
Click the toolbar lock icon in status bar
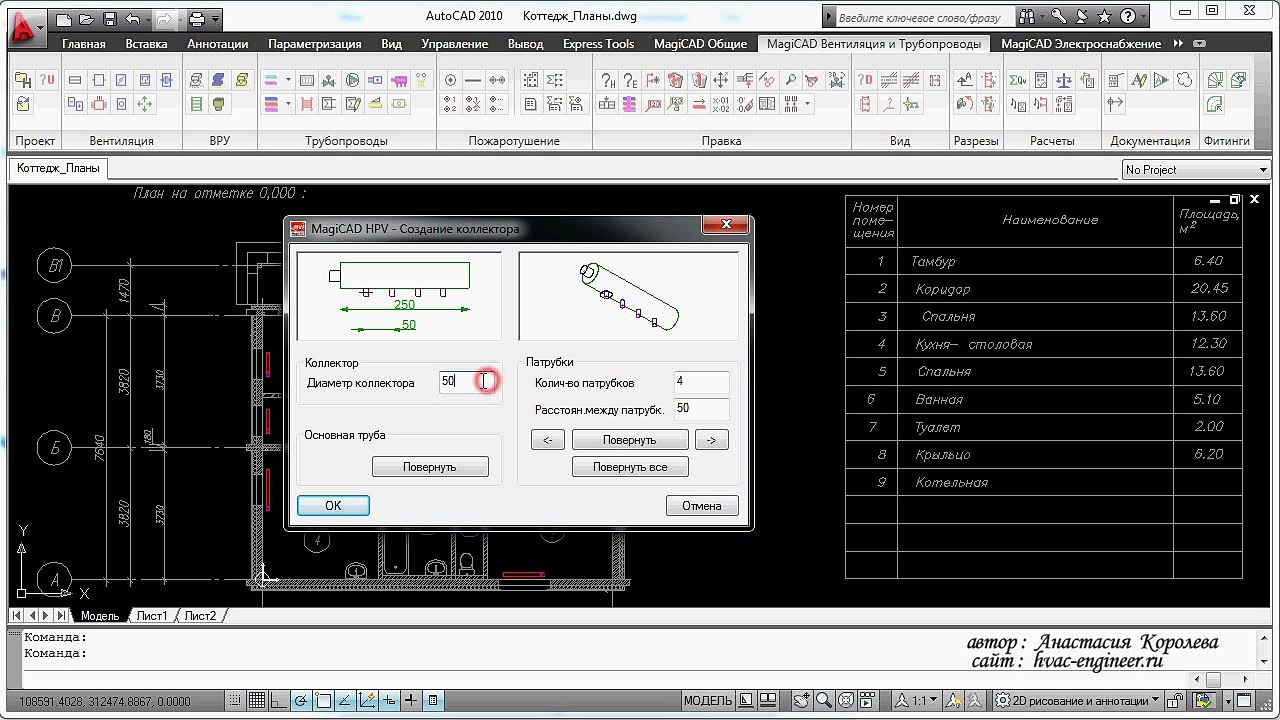(1177, 701)
